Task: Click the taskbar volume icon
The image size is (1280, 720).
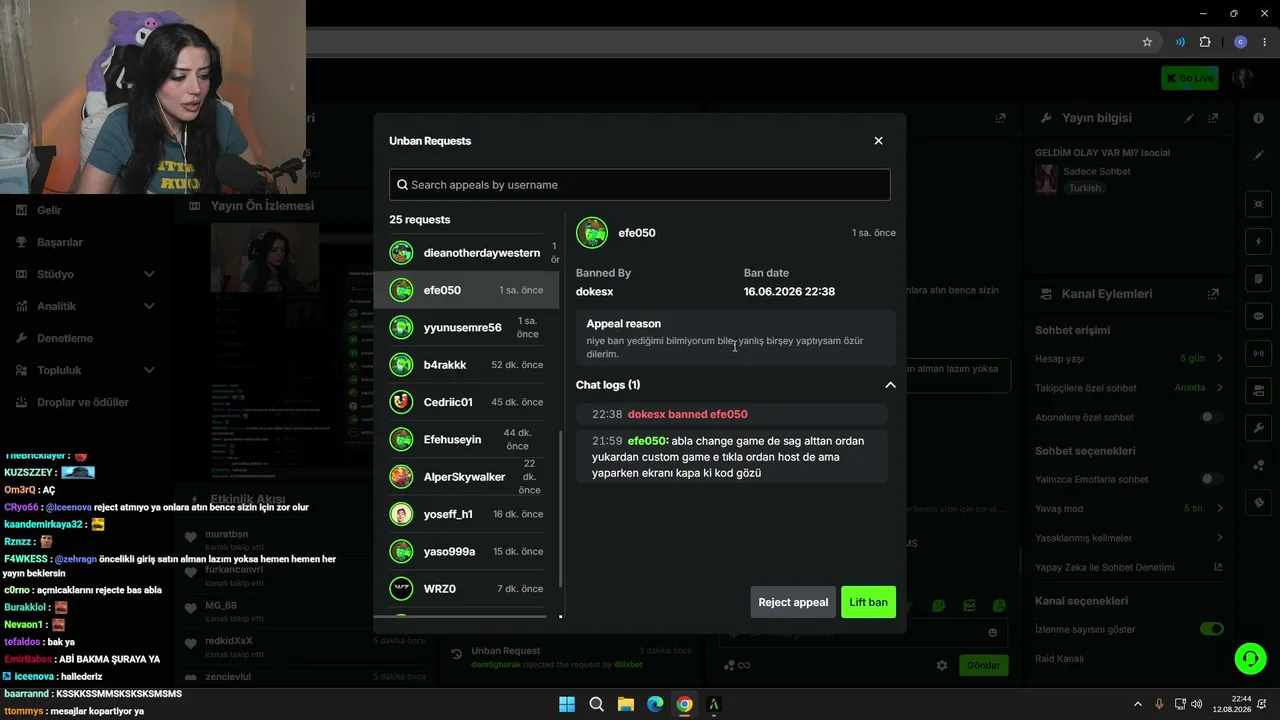Action: pyautogui.click(x=1198, y=704)
